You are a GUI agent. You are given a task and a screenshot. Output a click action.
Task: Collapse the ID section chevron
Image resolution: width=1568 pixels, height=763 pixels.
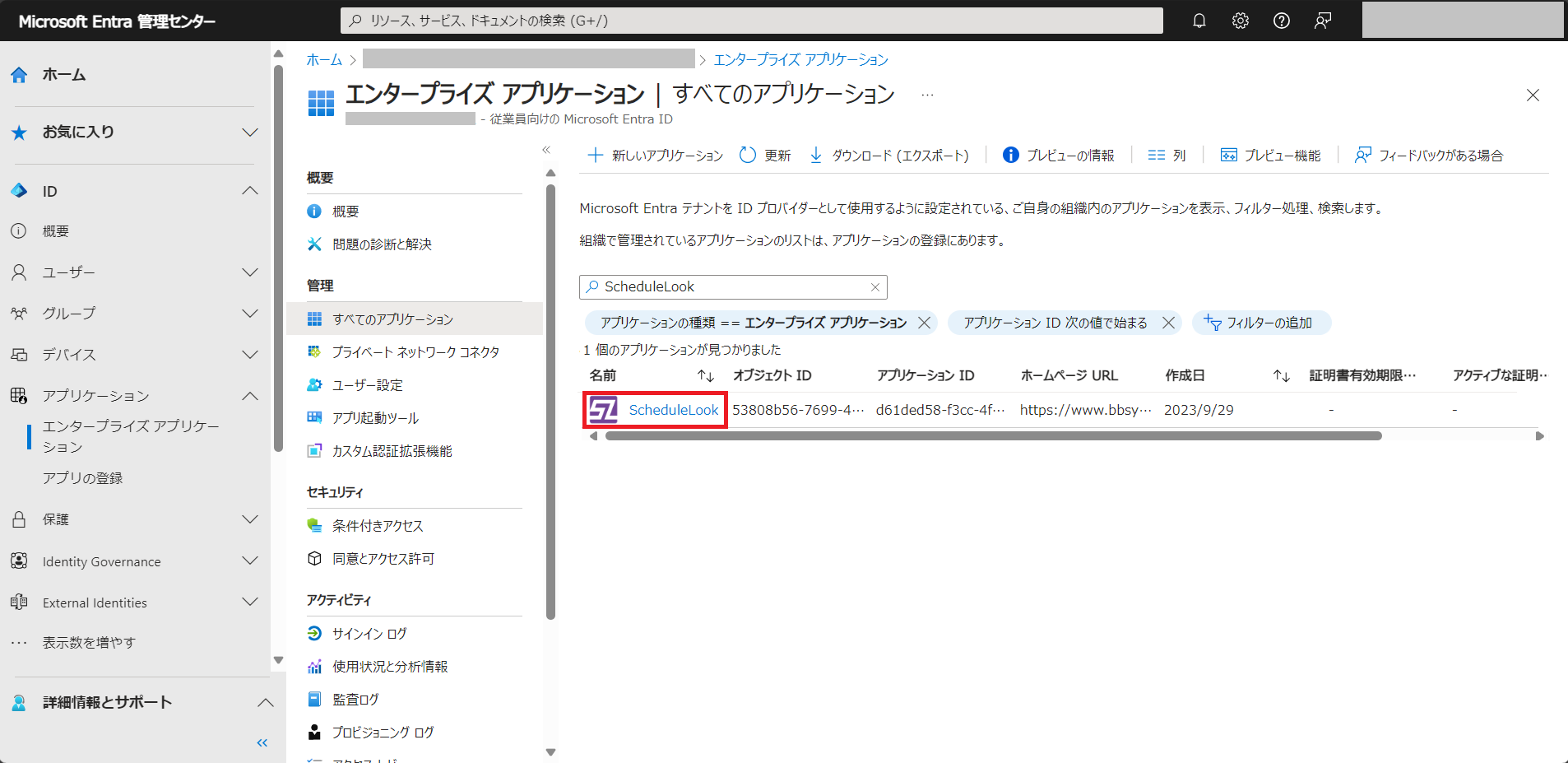(x=250, y=191)
